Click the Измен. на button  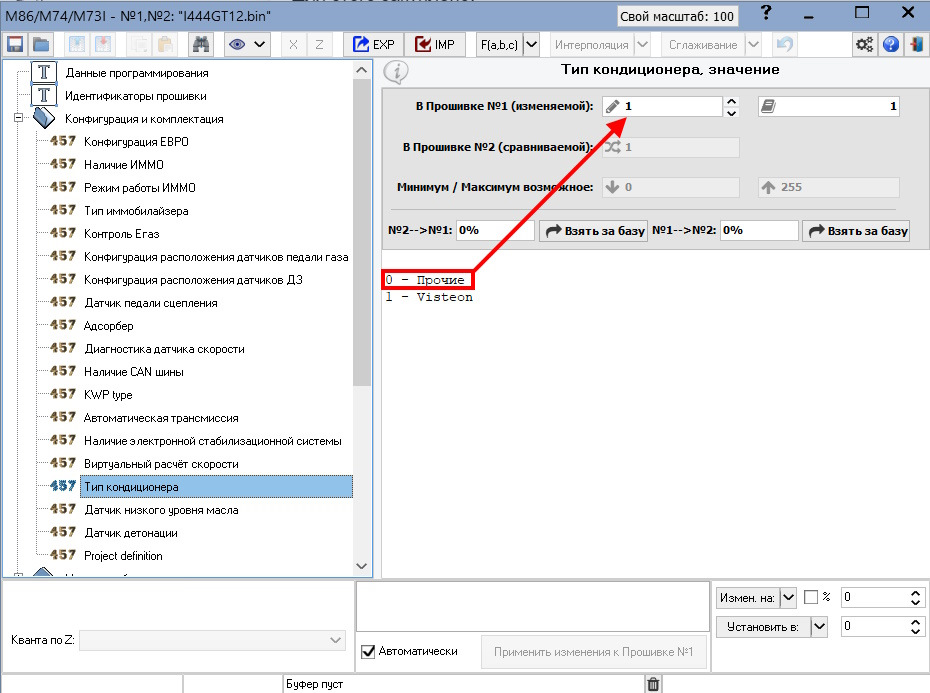(x=747, y=597)
